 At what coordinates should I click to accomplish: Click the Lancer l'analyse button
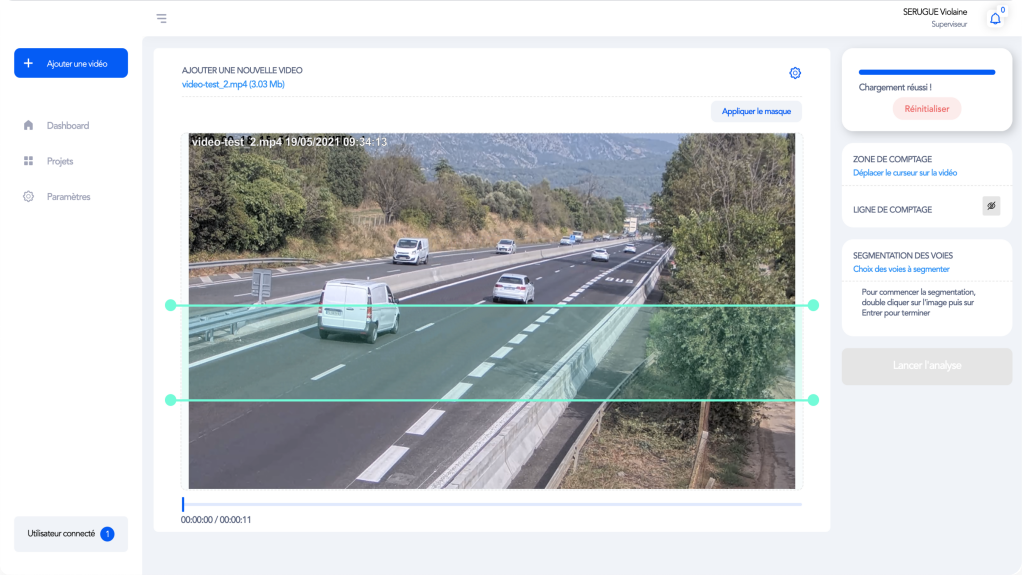927,366
